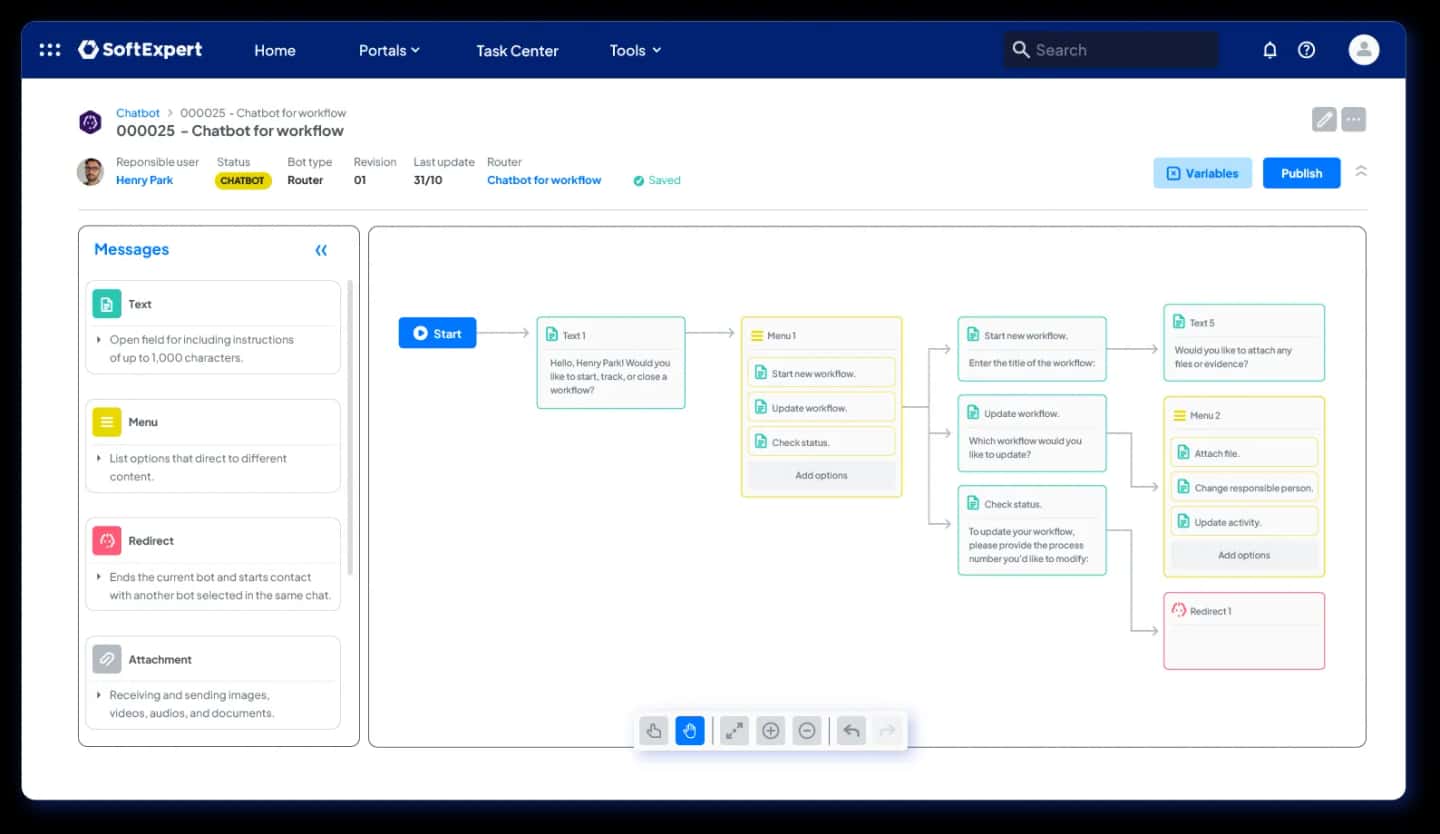
Task: Click into the Search field
Action: click(x=1111, y=50)
